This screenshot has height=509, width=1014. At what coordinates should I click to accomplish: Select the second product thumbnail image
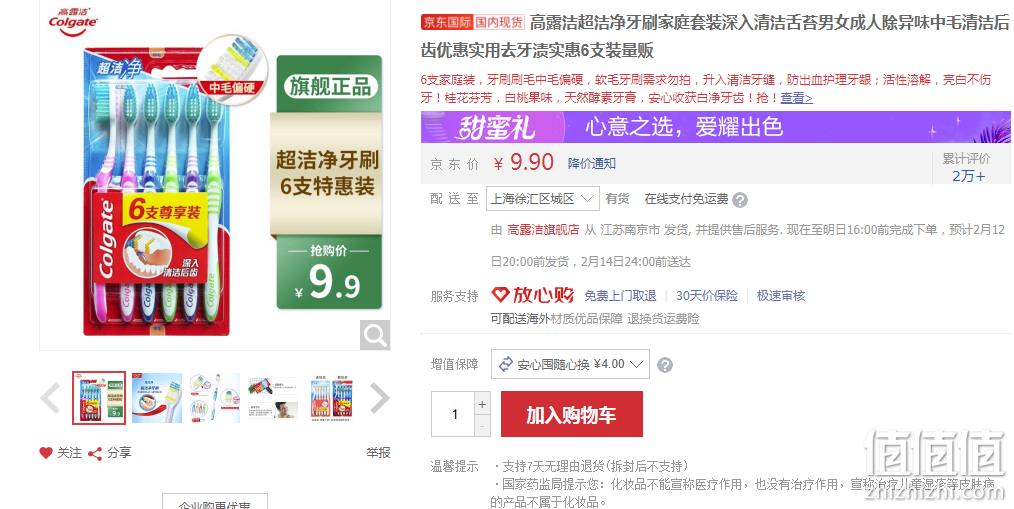[x=157, y=398]
